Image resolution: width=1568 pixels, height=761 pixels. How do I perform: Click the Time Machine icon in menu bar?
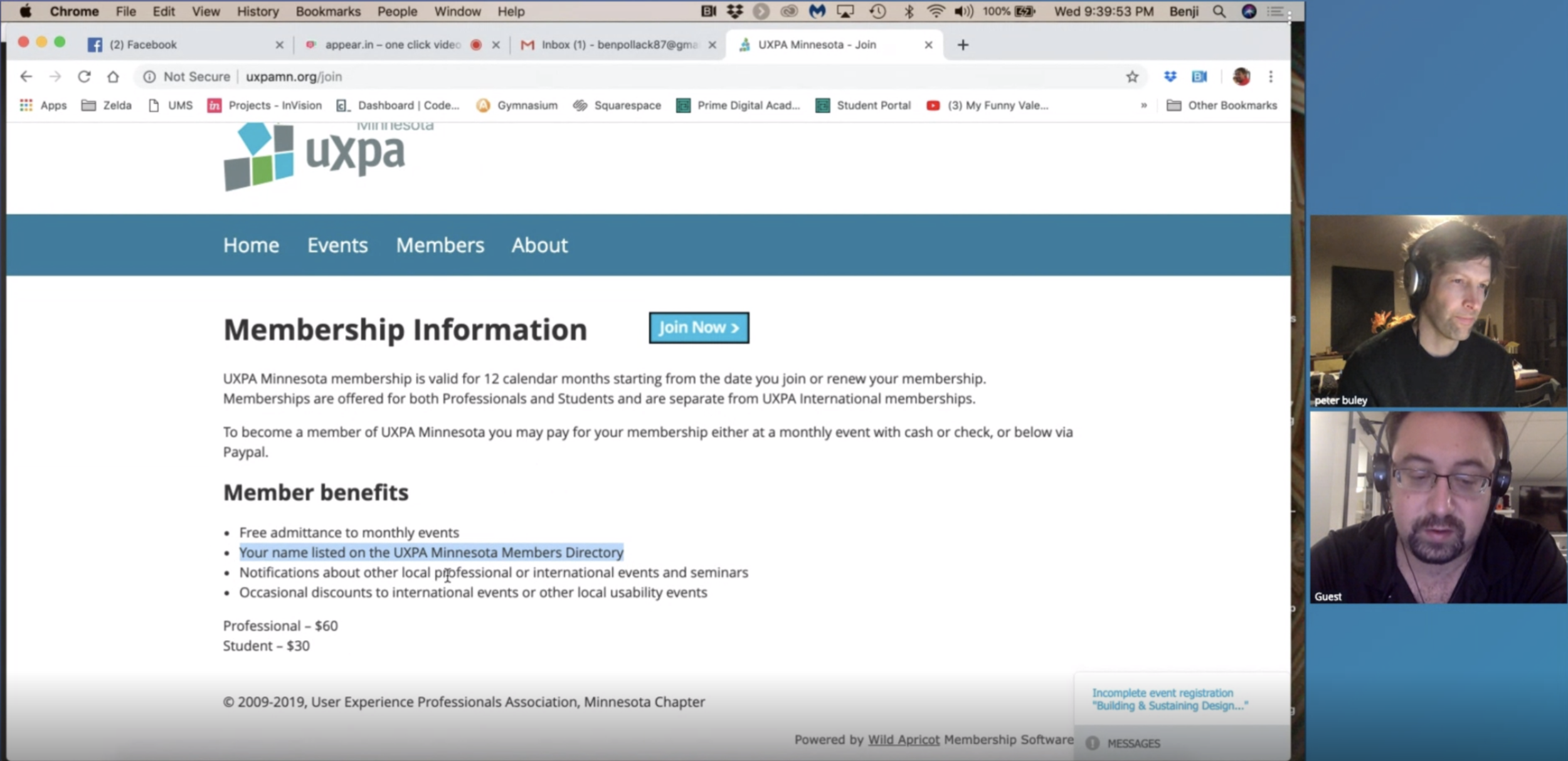pyautogui.click(x=877, y=11)
